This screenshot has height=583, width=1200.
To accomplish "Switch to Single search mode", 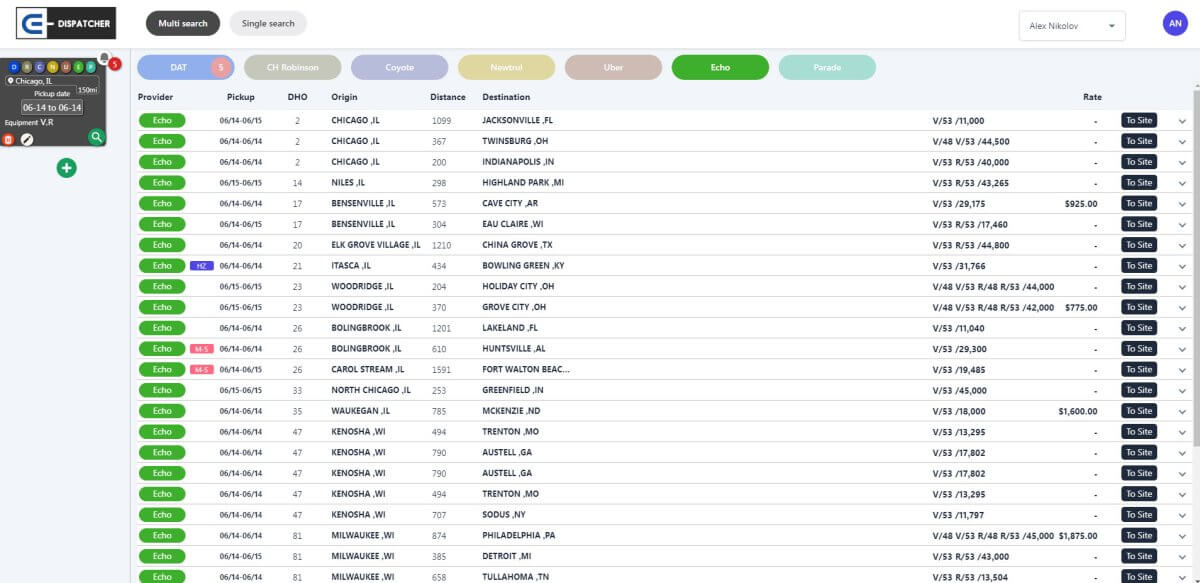I will point(268,23).
